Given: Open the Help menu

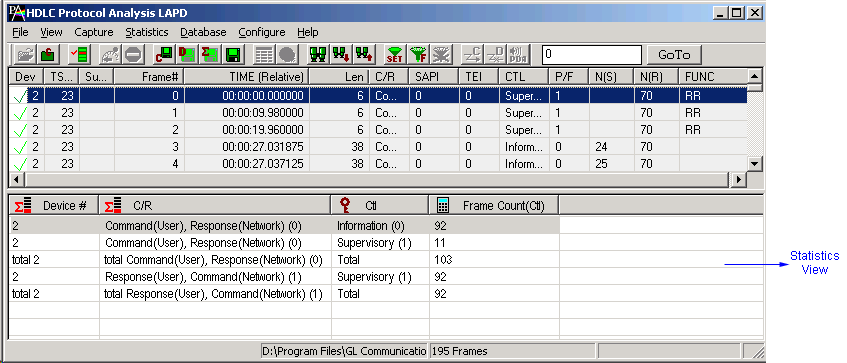Looking at the screenshot, I should (308, 32).
